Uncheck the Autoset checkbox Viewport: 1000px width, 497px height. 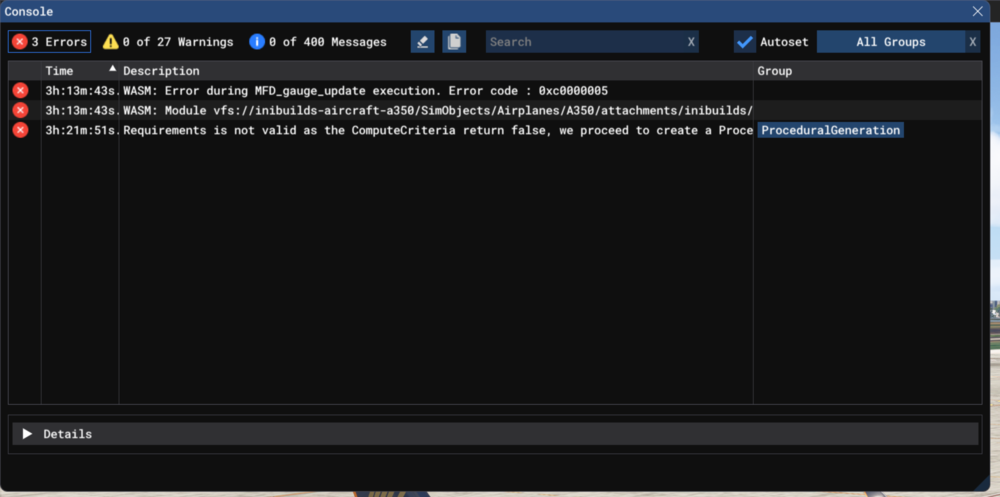pyautogui.click(x=744, y=42)
